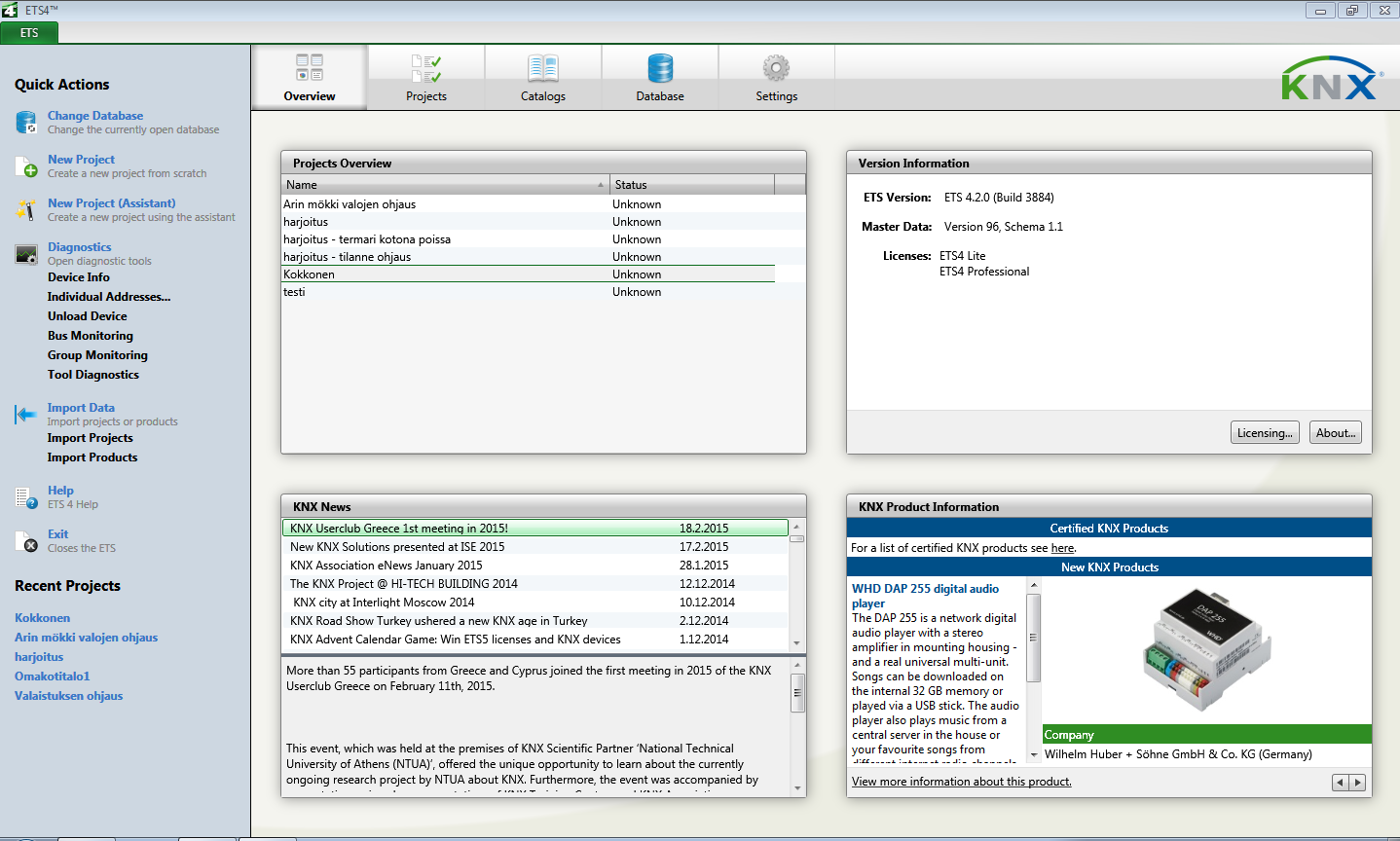This screenshot has width=1400, height=841.
Task: Open recent project Omakotitalo1
Action: pyautogui.click(x=52, y=676)
